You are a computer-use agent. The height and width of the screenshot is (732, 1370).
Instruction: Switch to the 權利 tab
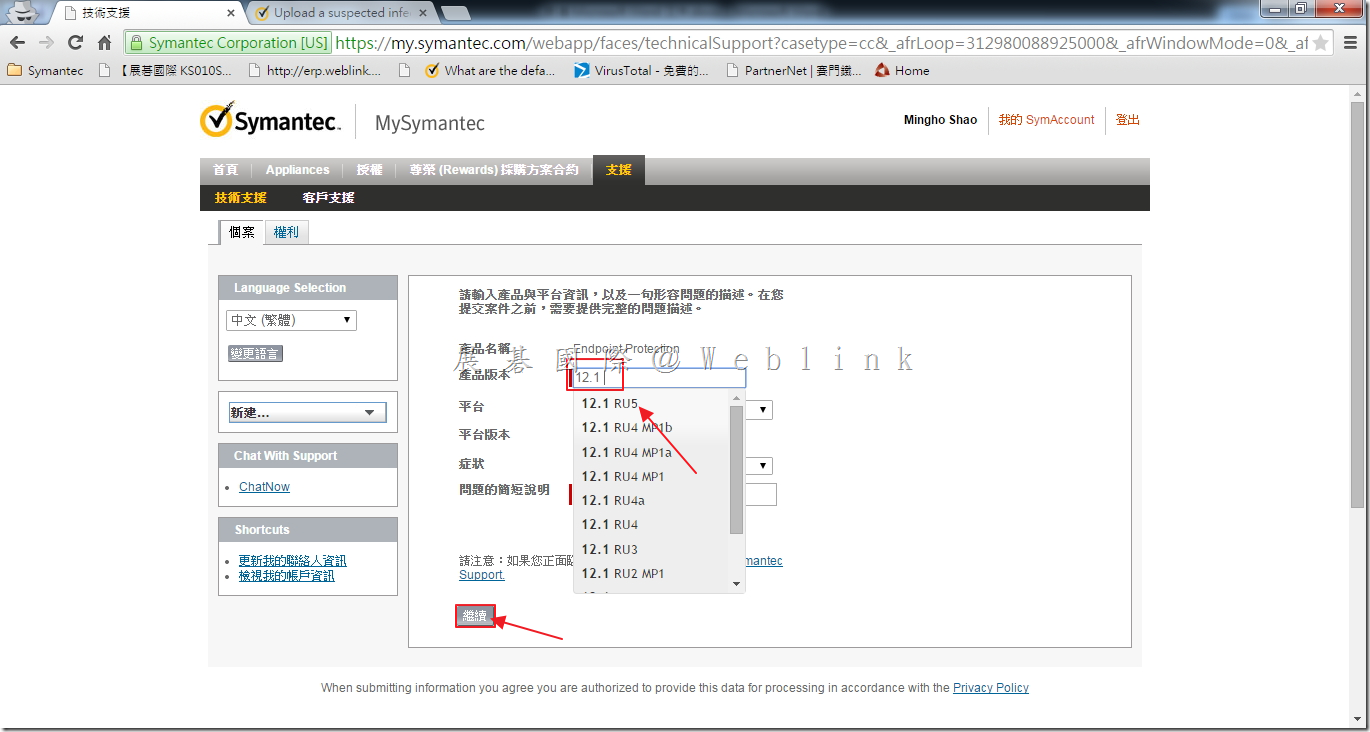tap(286, 232)
